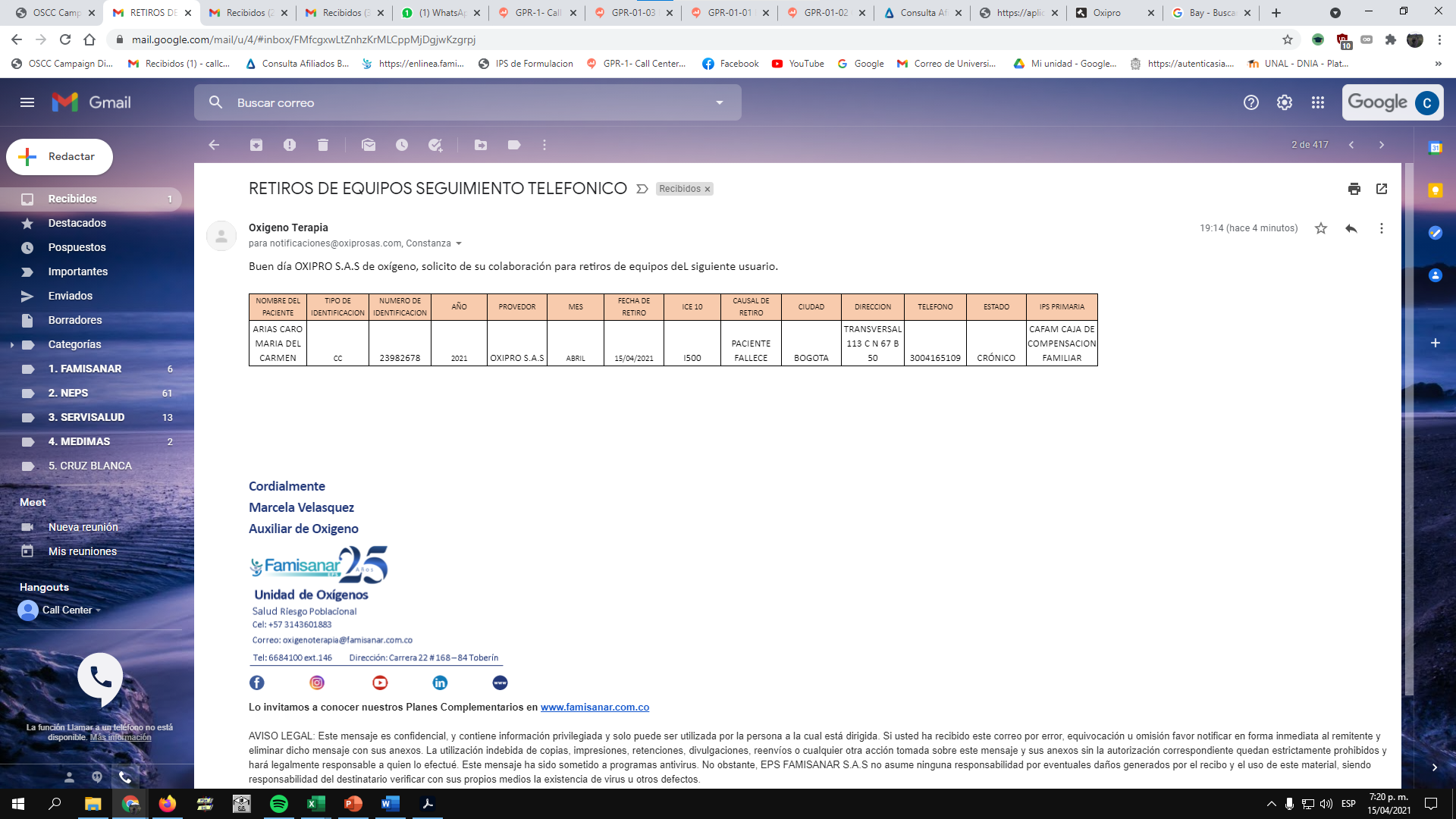Switch to OSCC Campaign browser tab
1456x819 pixels.
[x=55, y=13]
